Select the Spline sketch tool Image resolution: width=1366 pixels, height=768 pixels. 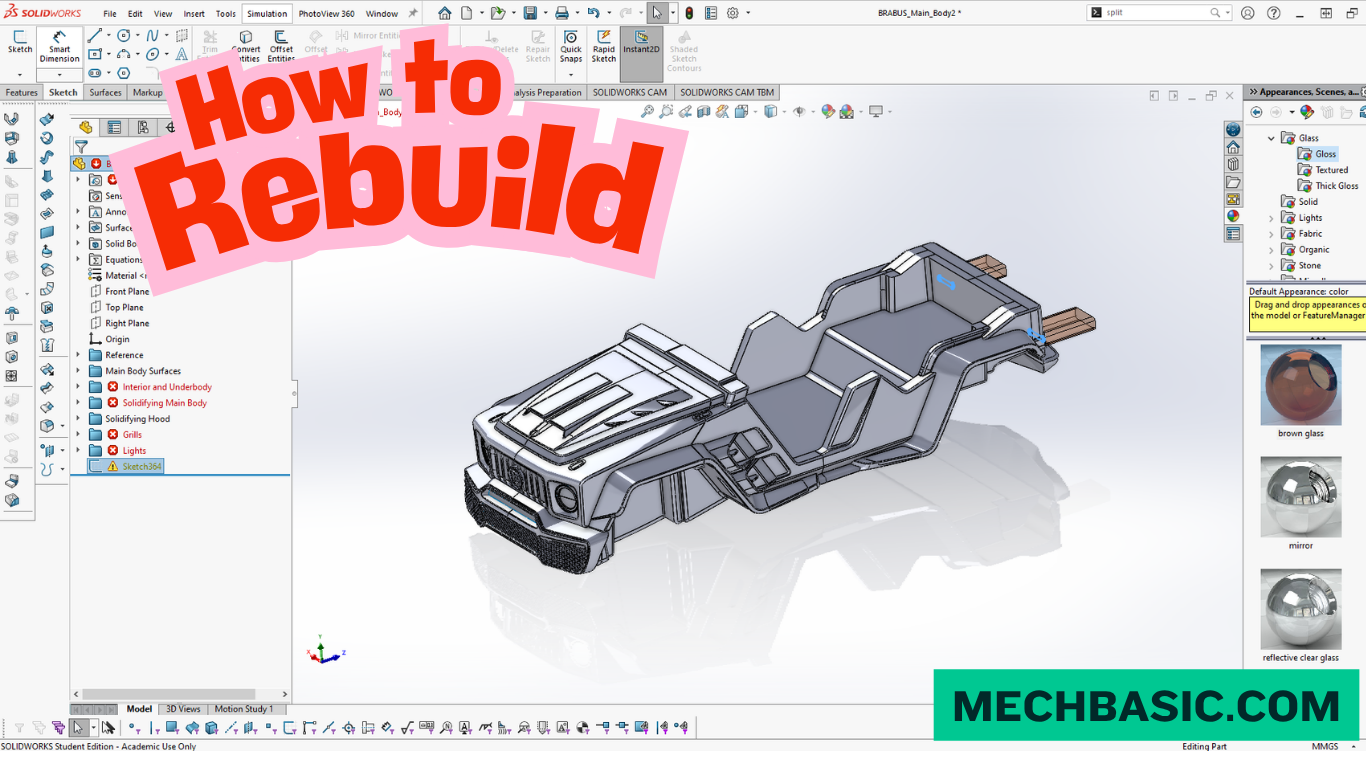(152, 36)
